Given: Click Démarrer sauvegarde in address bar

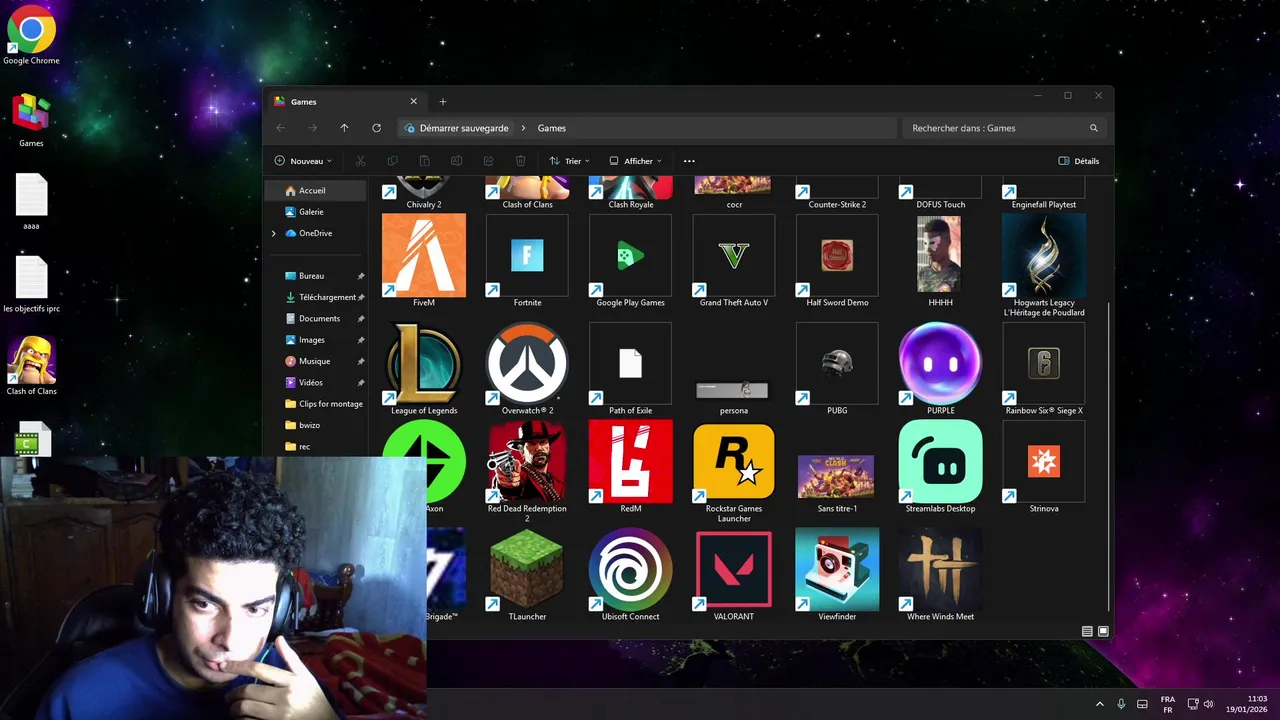Looking at the screenshot, I should pos(464,128).
